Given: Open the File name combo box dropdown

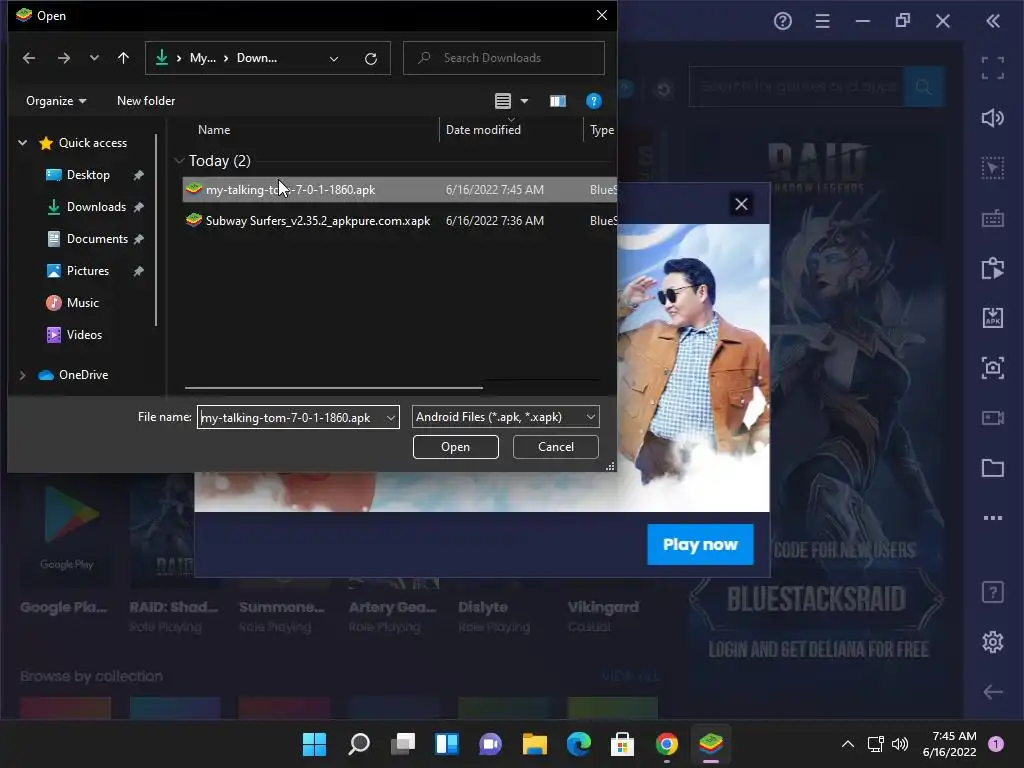Looking at the screenshot, I should [391, 417].
